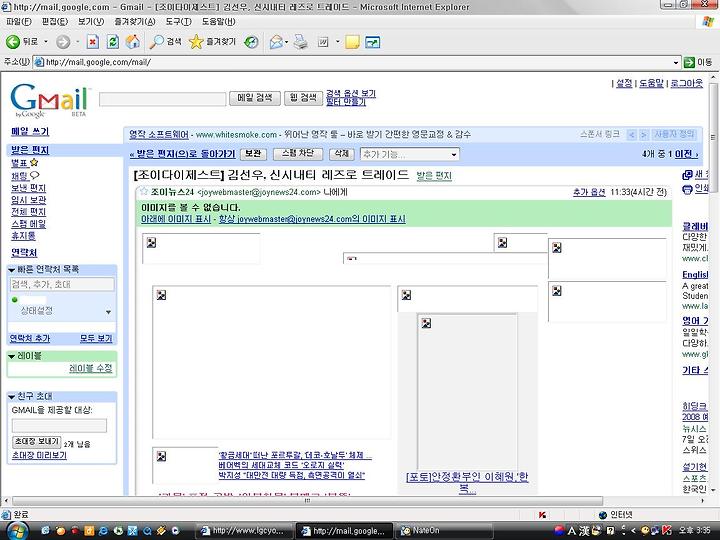Open the Edit toolbar button dropdown arrow
The width and height of the screenshot is (720, 540).
[338, 42]
